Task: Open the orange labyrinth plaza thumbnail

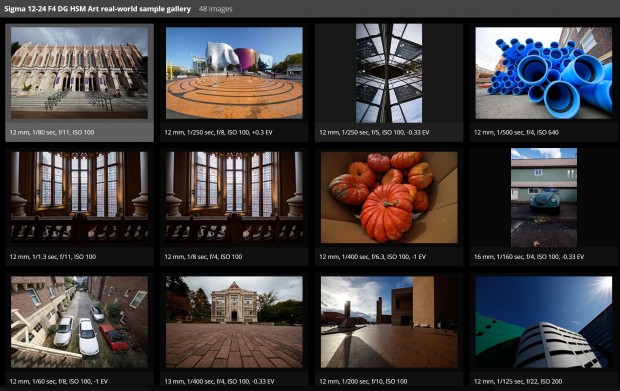Action: coord(234,73)
